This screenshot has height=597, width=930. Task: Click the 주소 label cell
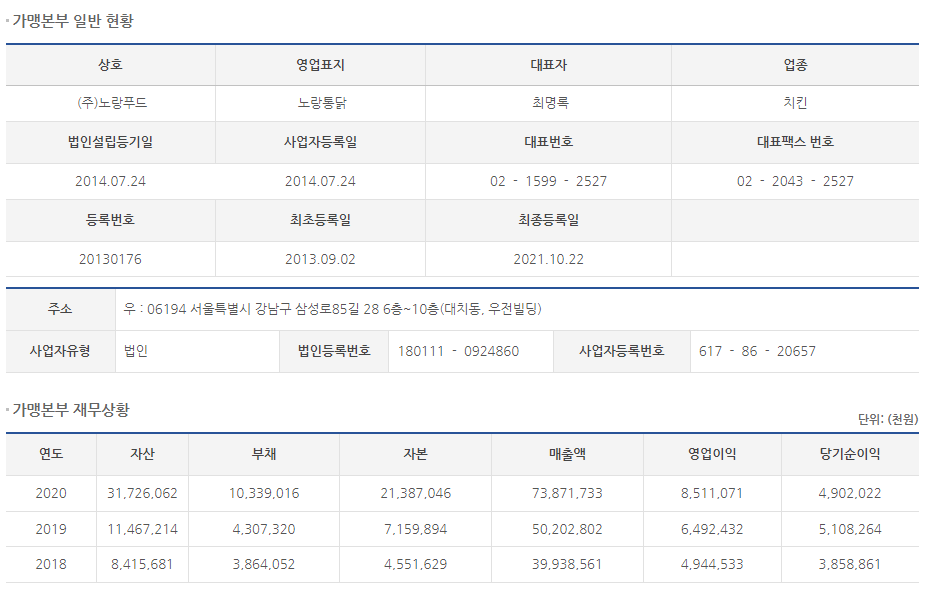[60, 309]
